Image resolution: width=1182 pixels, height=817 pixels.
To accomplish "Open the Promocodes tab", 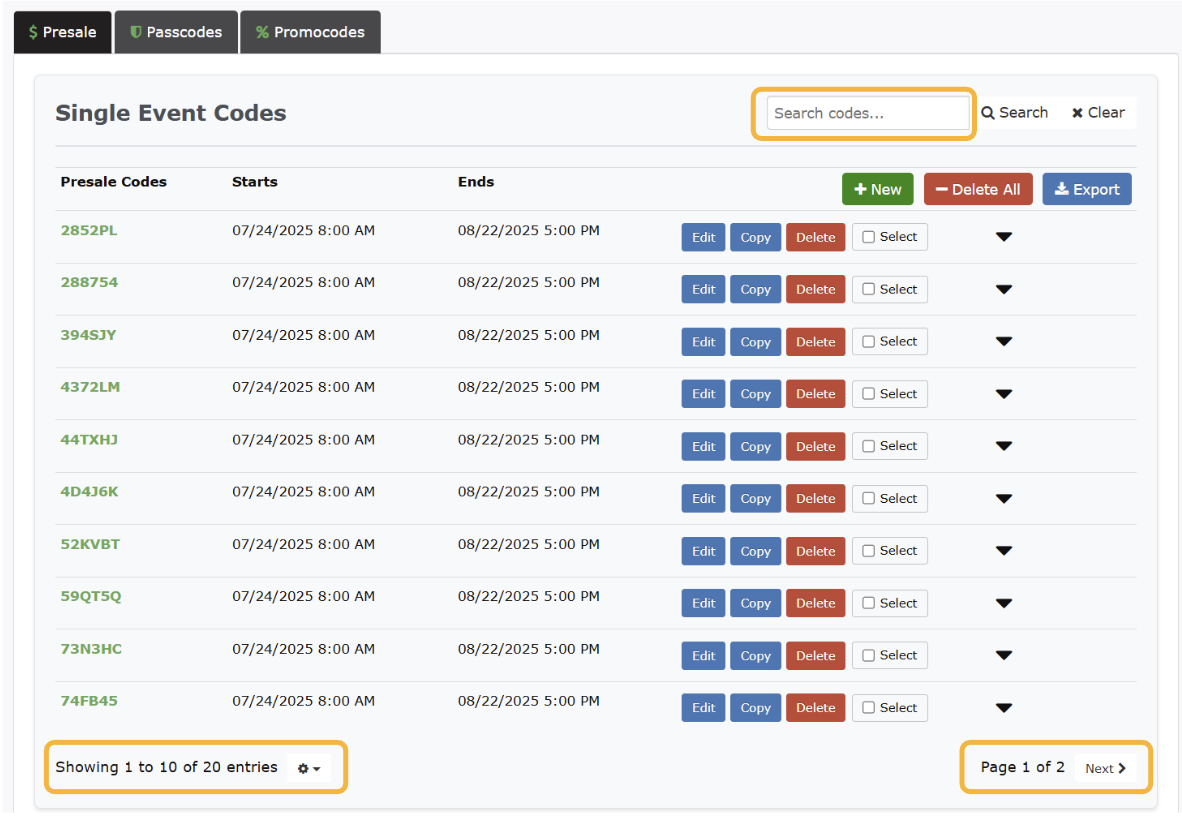I will click(310, 32).
